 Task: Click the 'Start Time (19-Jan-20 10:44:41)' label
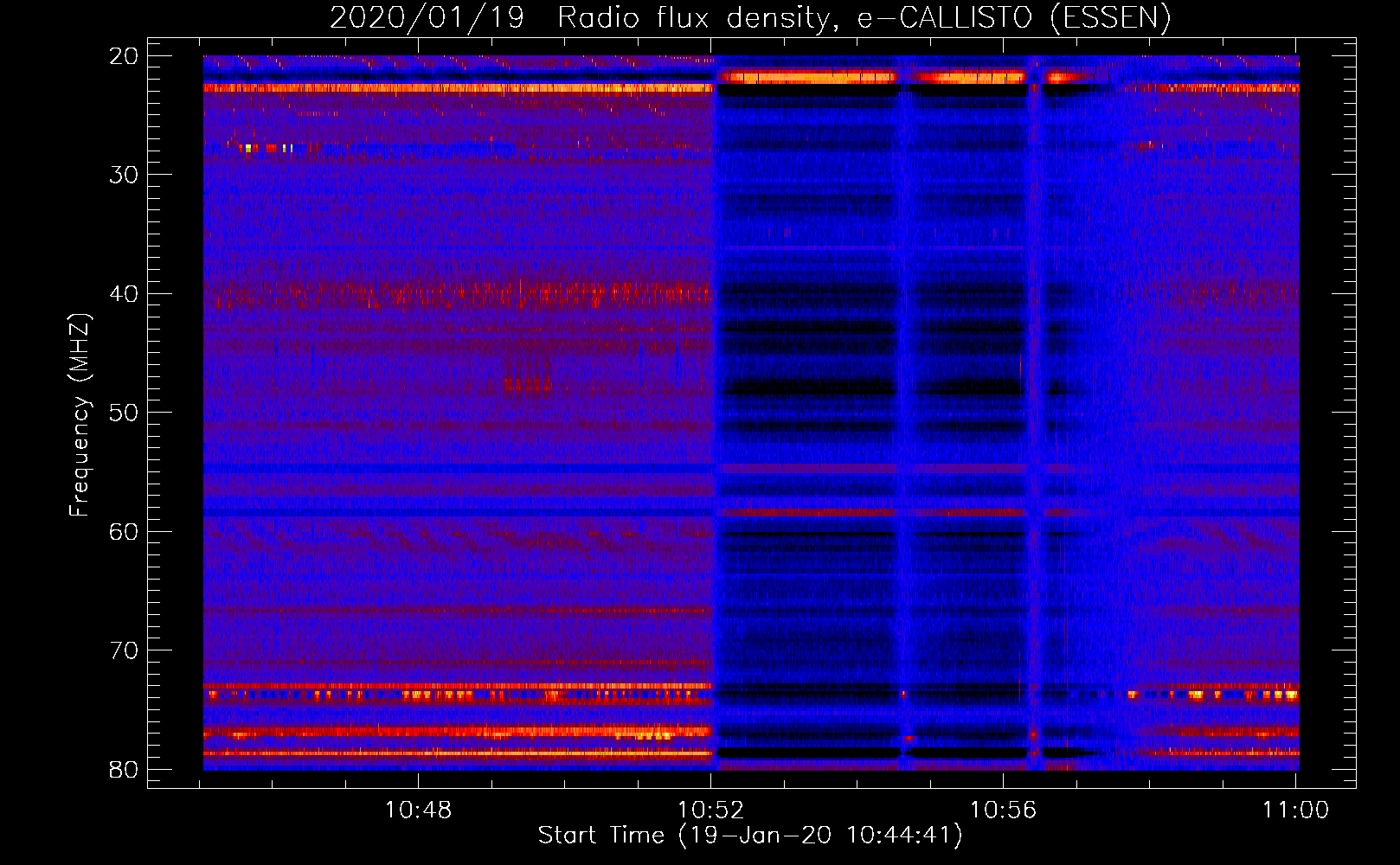pyautogui.click(x=750, y=836)
